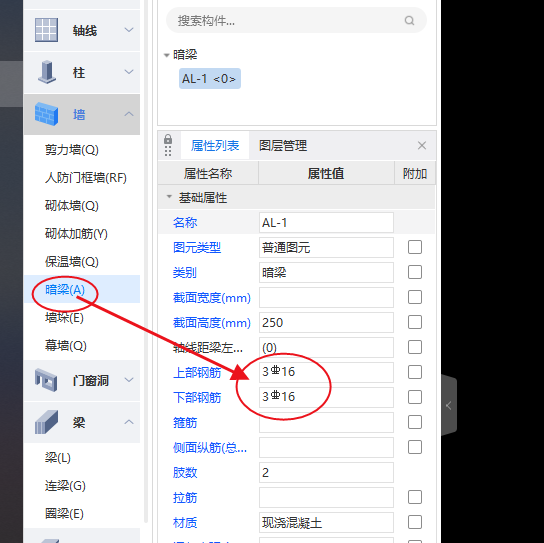Click the 梁 beam icon

click(46, 422)
